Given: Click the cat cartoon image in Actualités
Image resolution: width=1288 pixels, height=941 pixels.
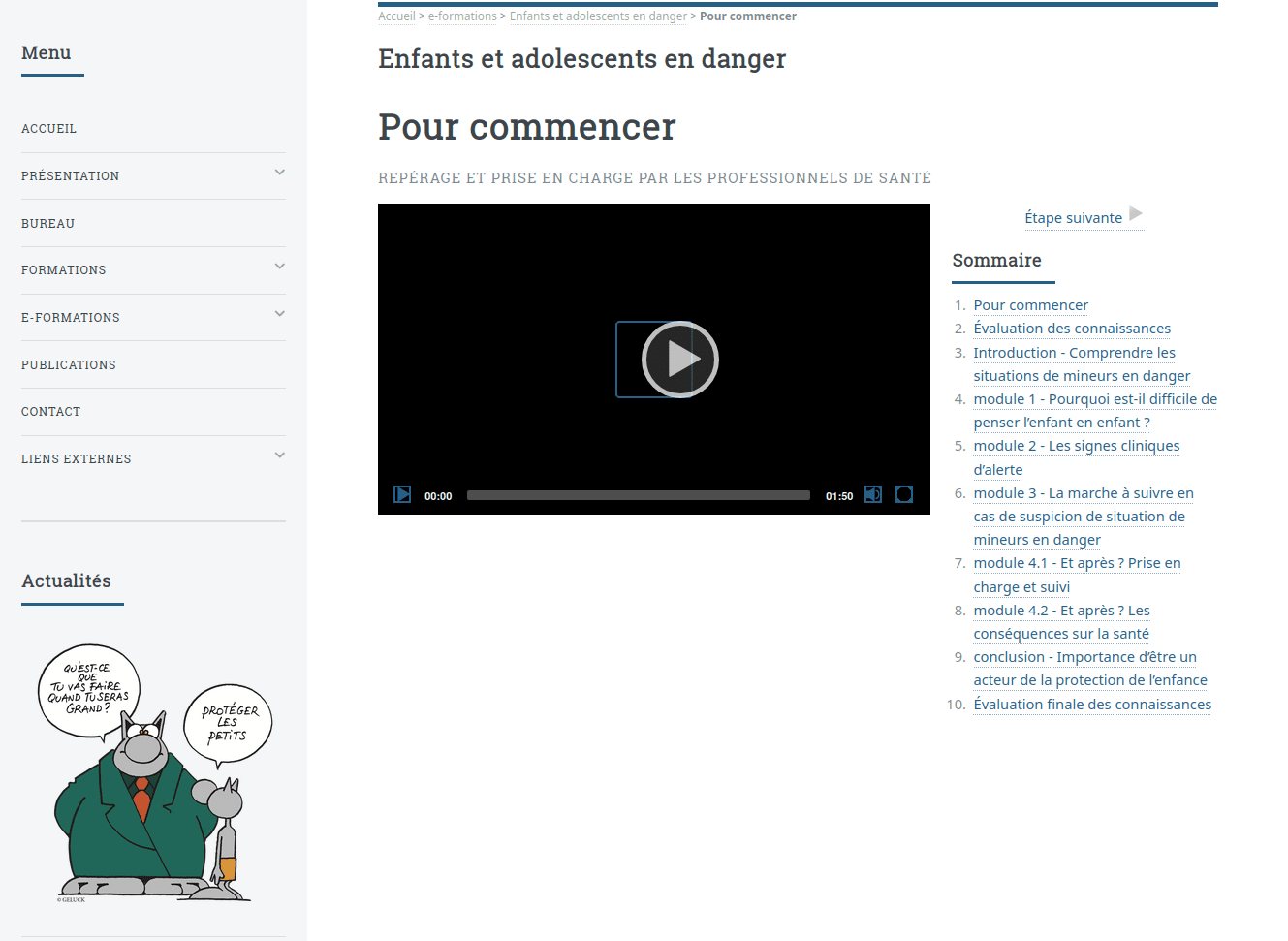Looking at the screenshot, I should (153, 774).
